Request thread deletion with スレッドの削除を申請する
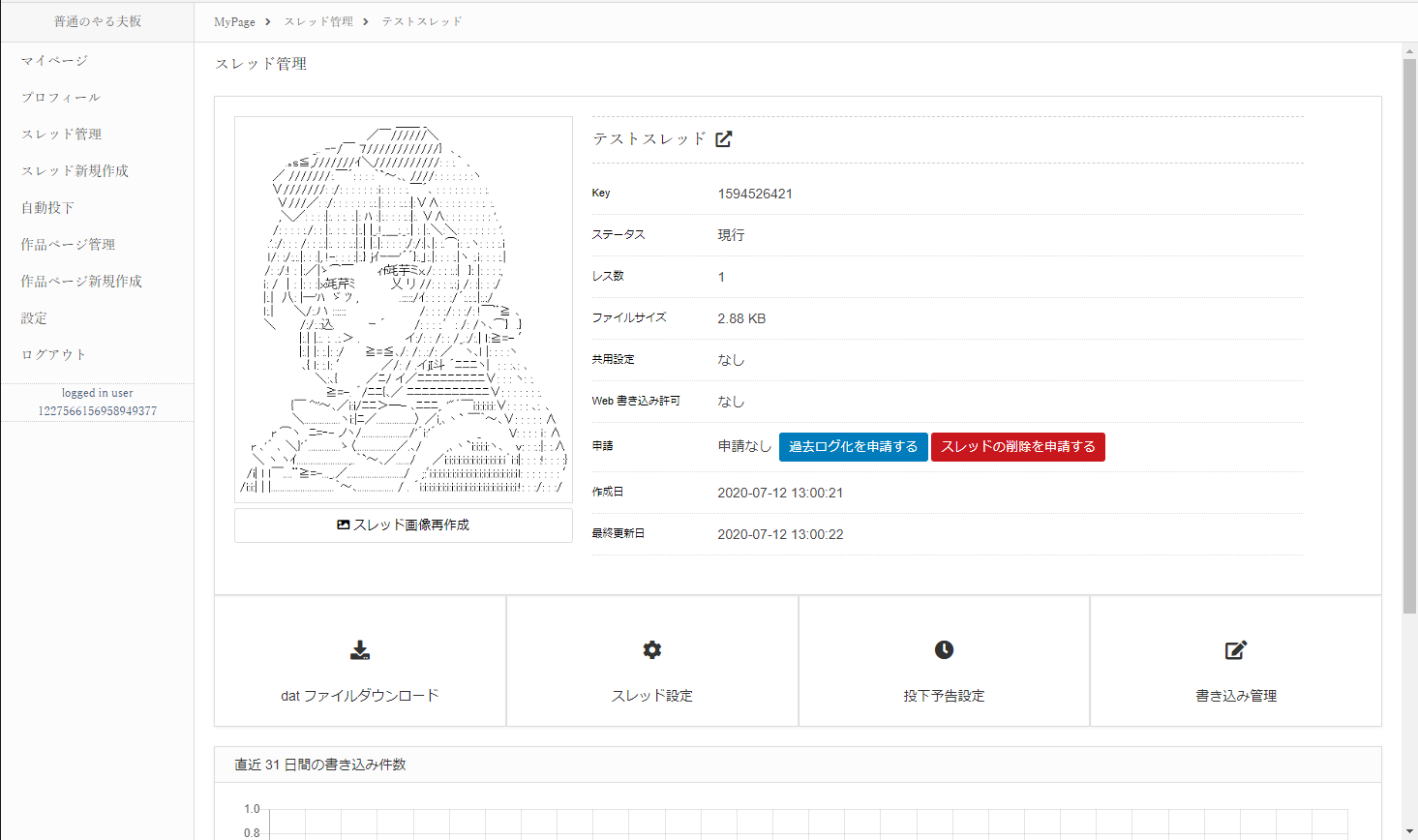1418x840 pixels. (x=1017, y=446)
